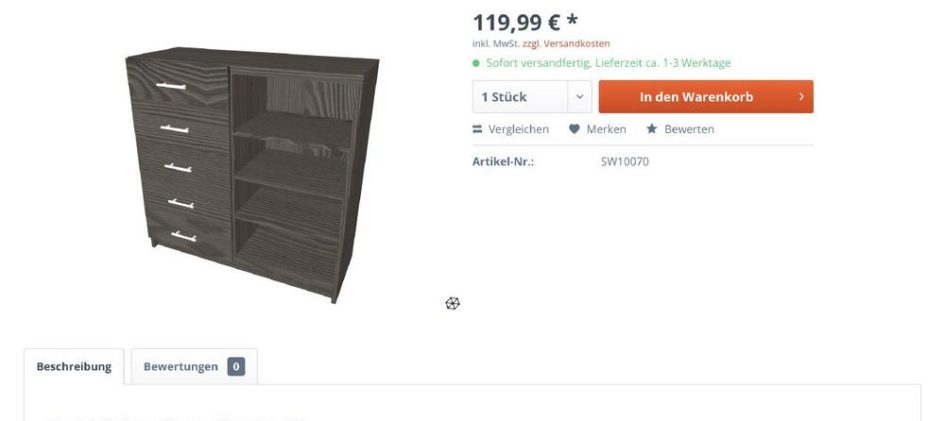The image size is (945, 421).
Task: Click the compare arrows icon beside Vergleichen
Action: [477, 129]
